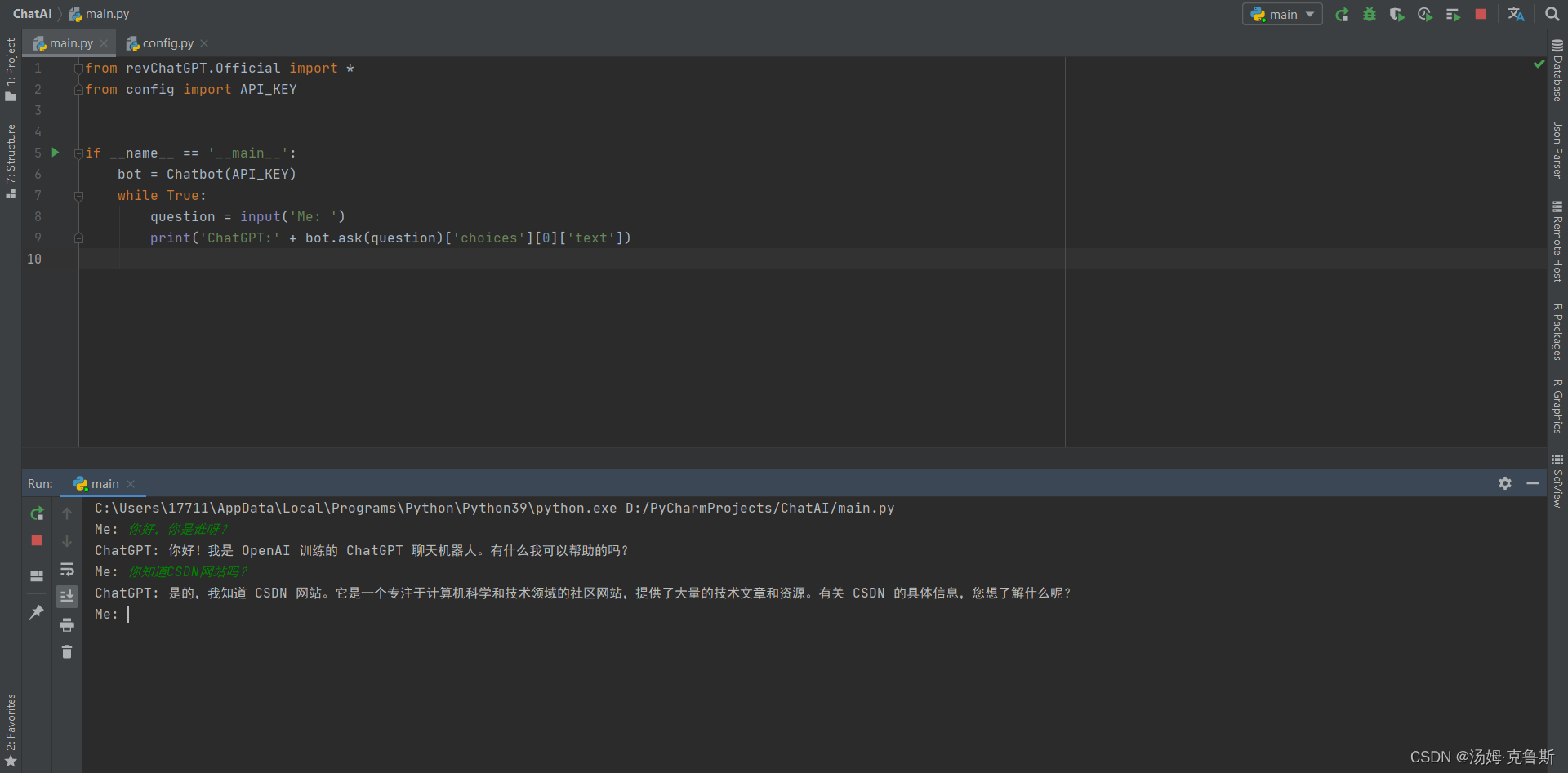Click the input text '你好, 你是谁呀?'
1568x773 pixels.
click(178, 530)
